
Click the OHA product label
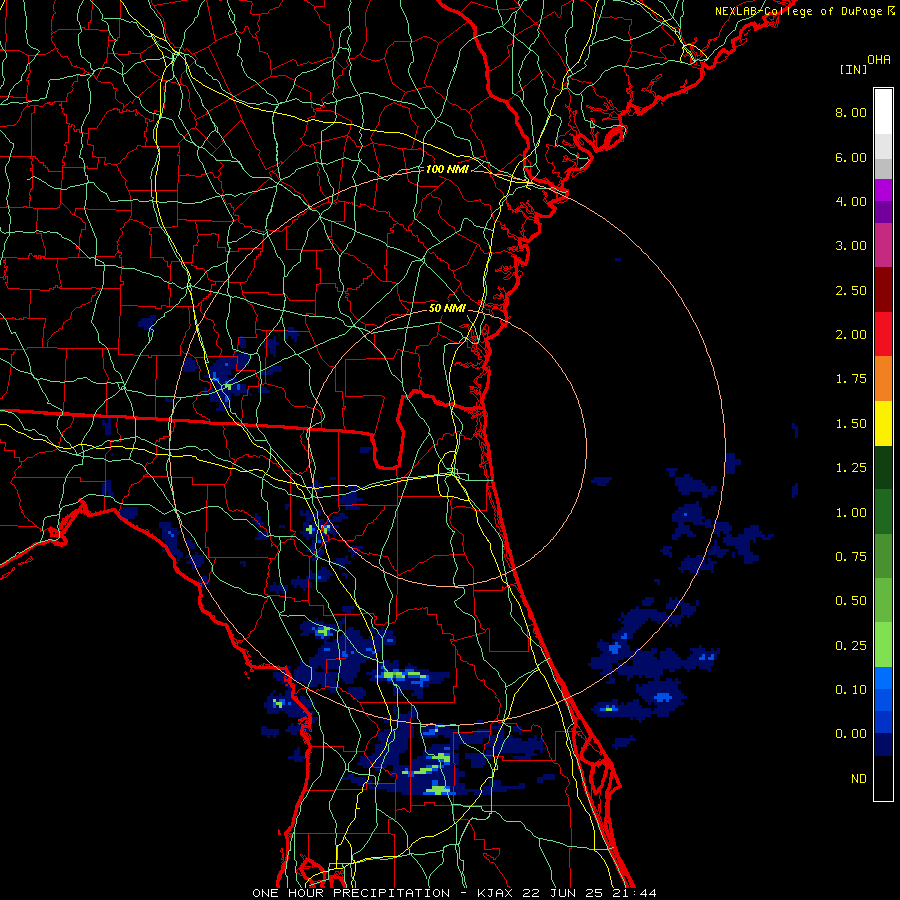click(879, 60)
